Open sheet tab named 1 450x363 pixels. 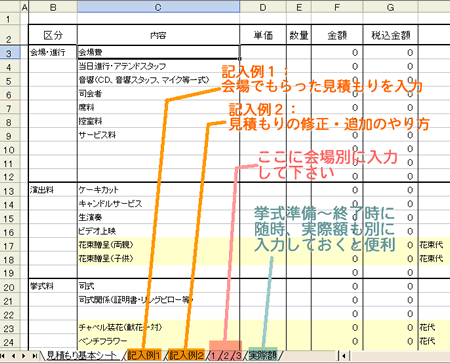[x=213, y=355]
